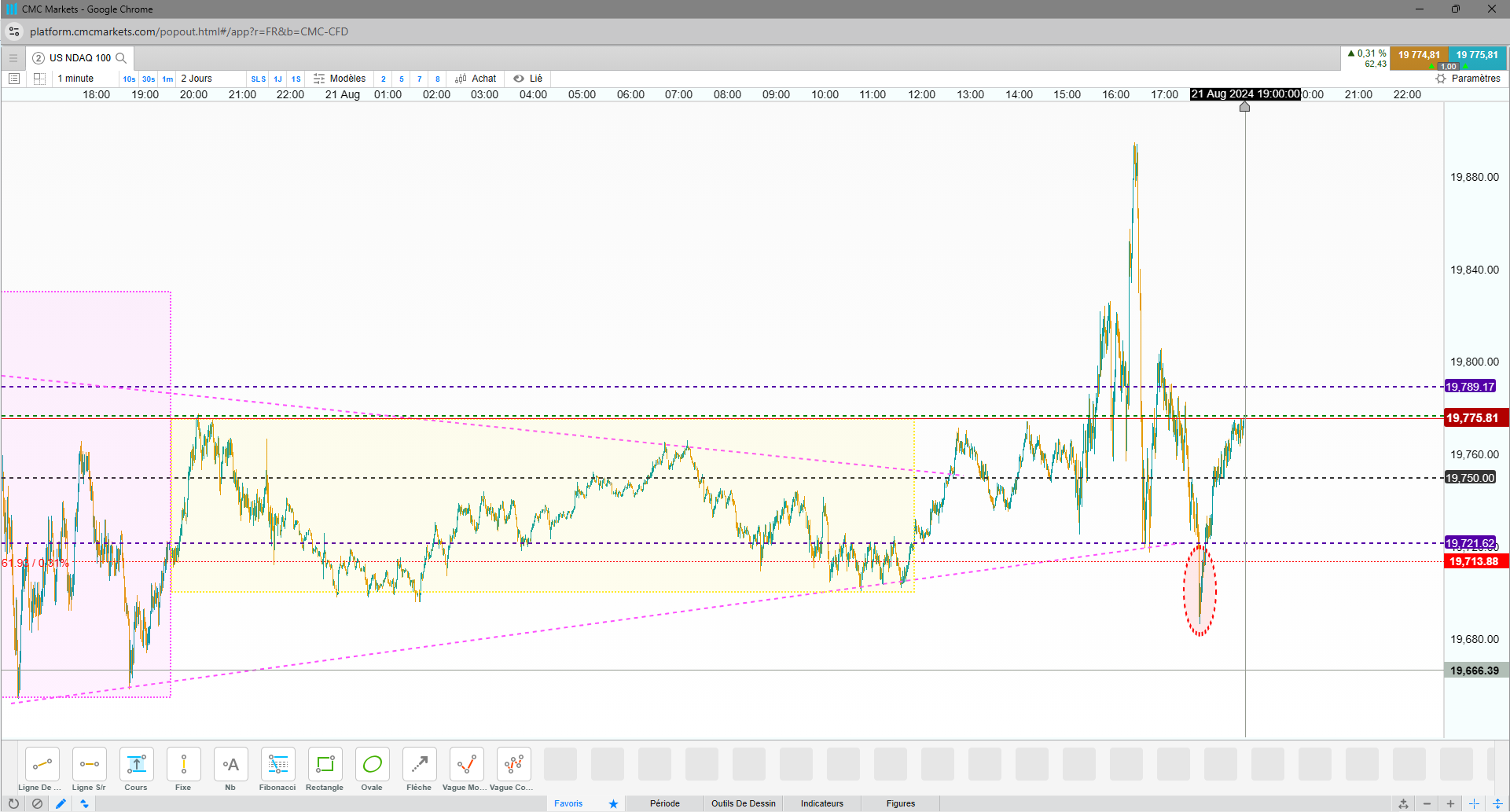Toggle the pencil drawing mode
This screenshot has height=812, width=1510.
tap(61, 803)
